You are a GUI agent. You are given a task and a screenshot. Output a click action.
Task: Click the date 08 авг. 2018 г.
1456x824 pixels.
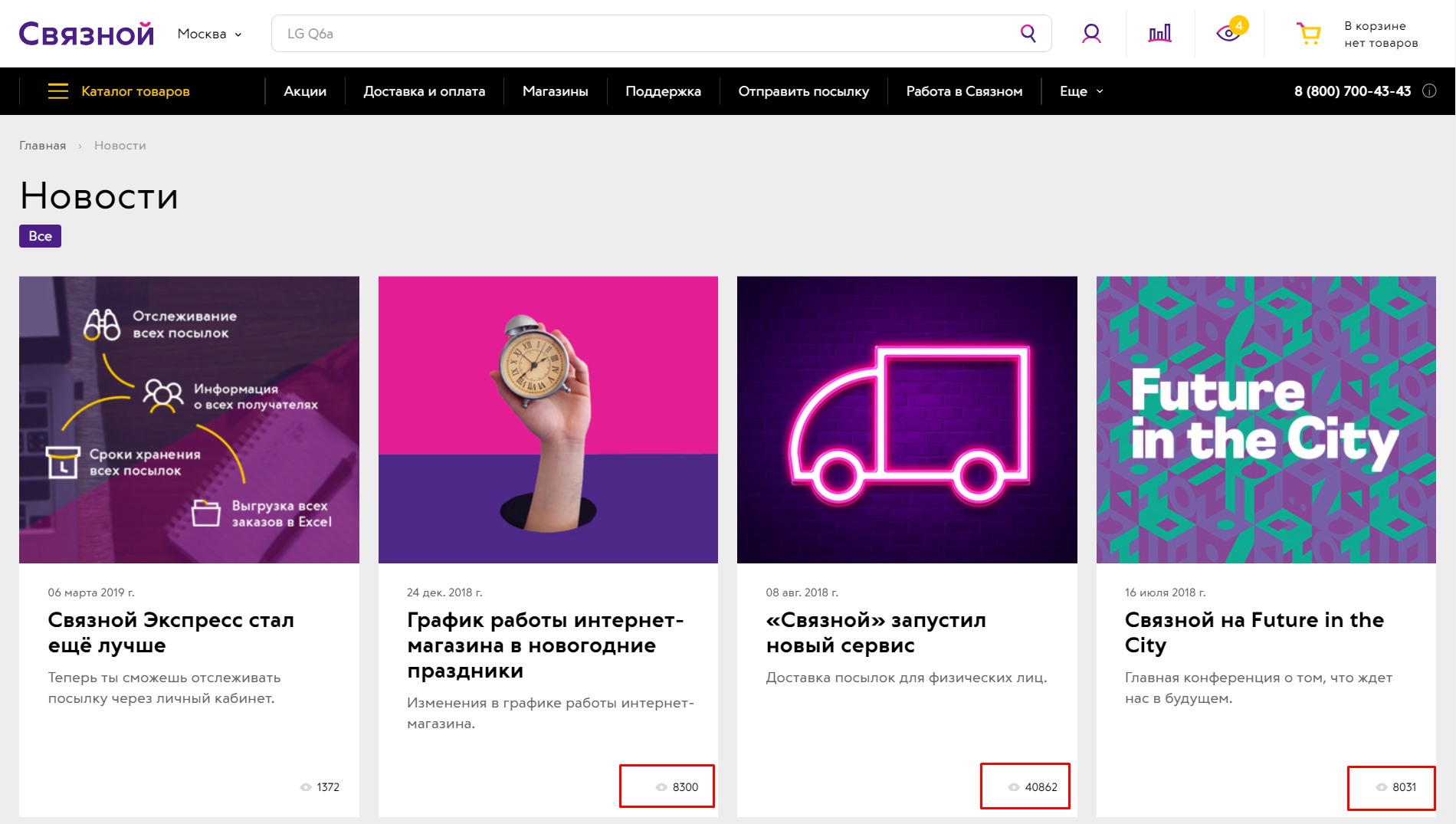[802, 593]
